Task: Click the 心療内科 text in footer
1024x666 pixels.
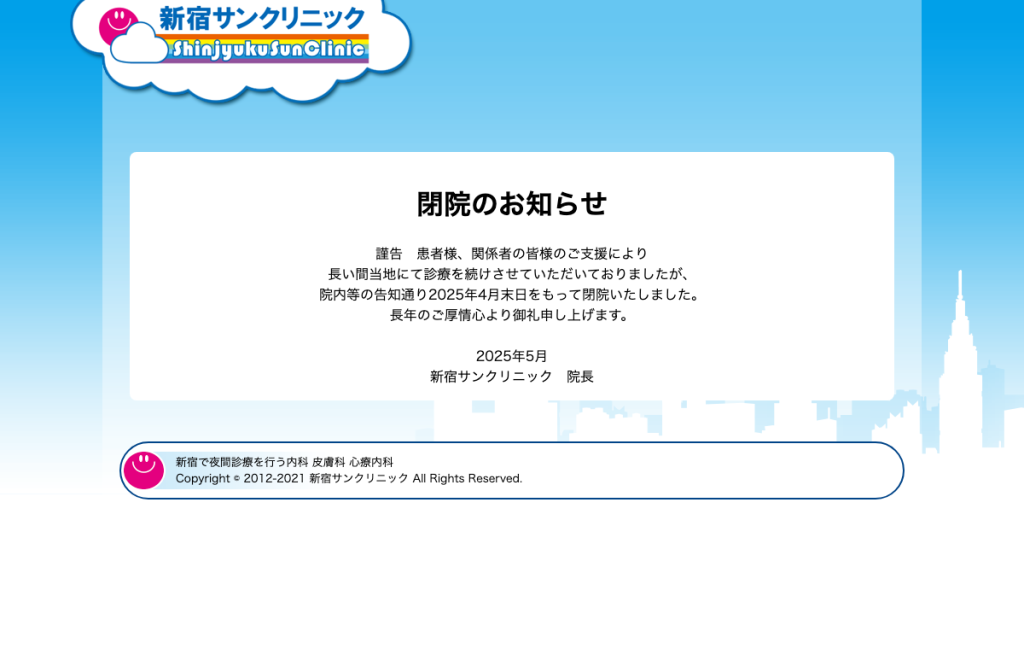Action: 371,462
